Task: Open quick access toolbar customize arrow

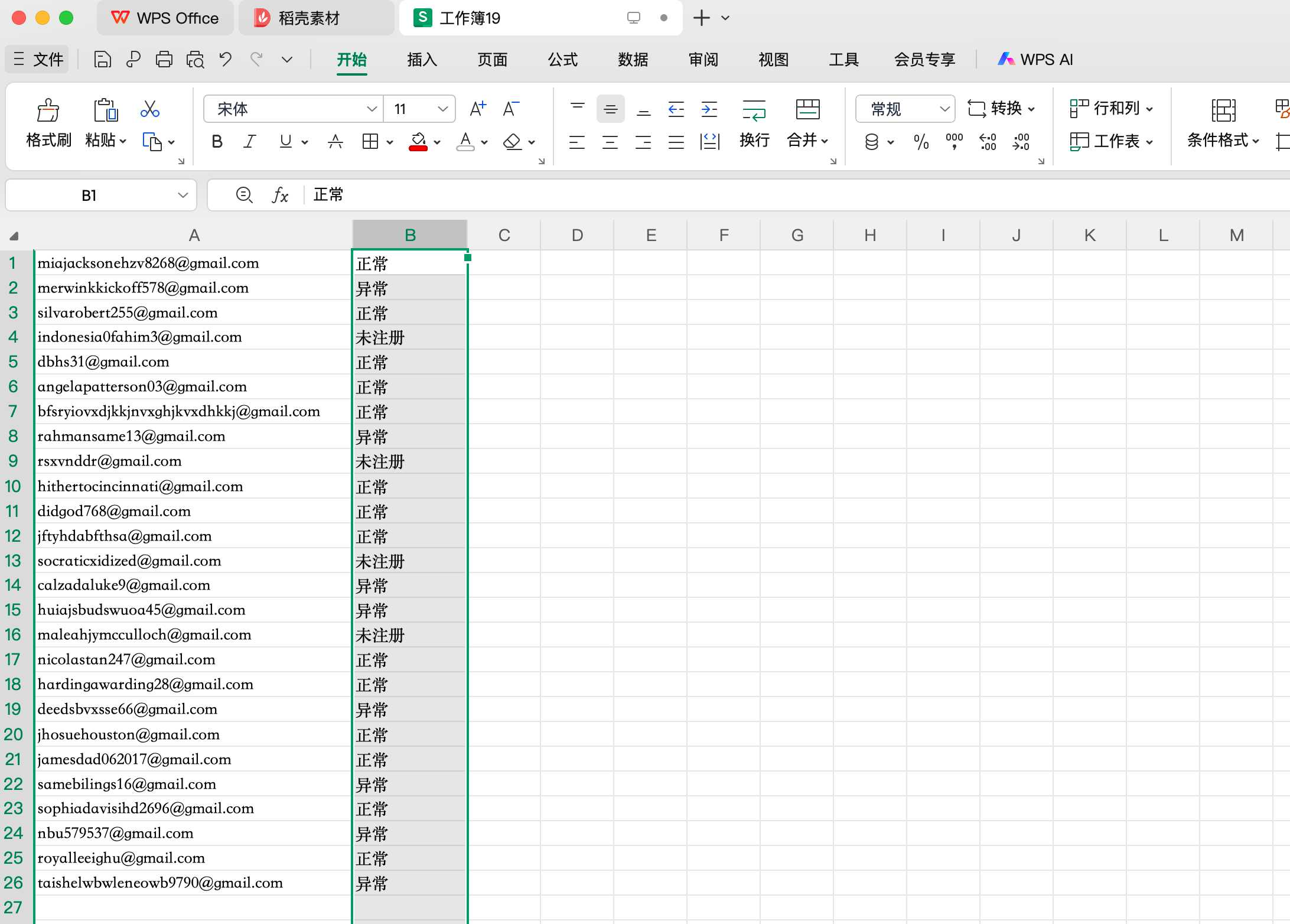Action: tap(287, 59)
